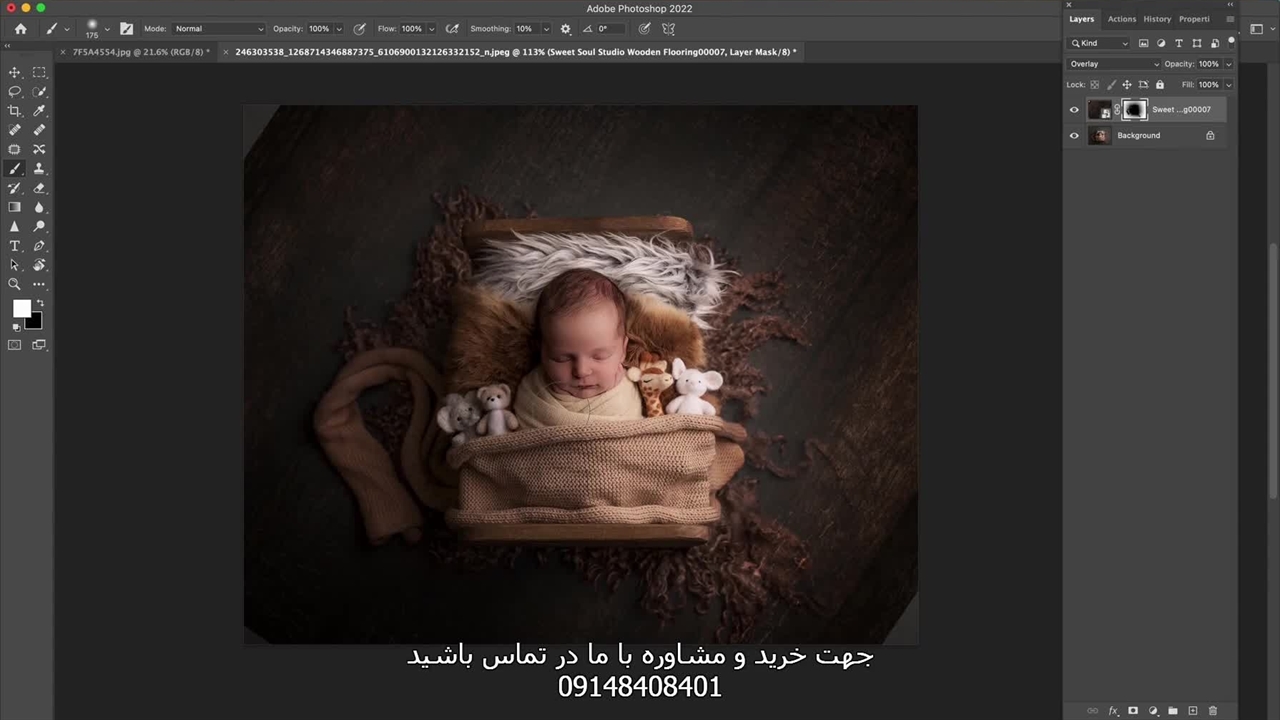Toggle visibility of Sweet Soul Studio layer
Viewport: 1280px width, 720px height.
(1074, 110)
